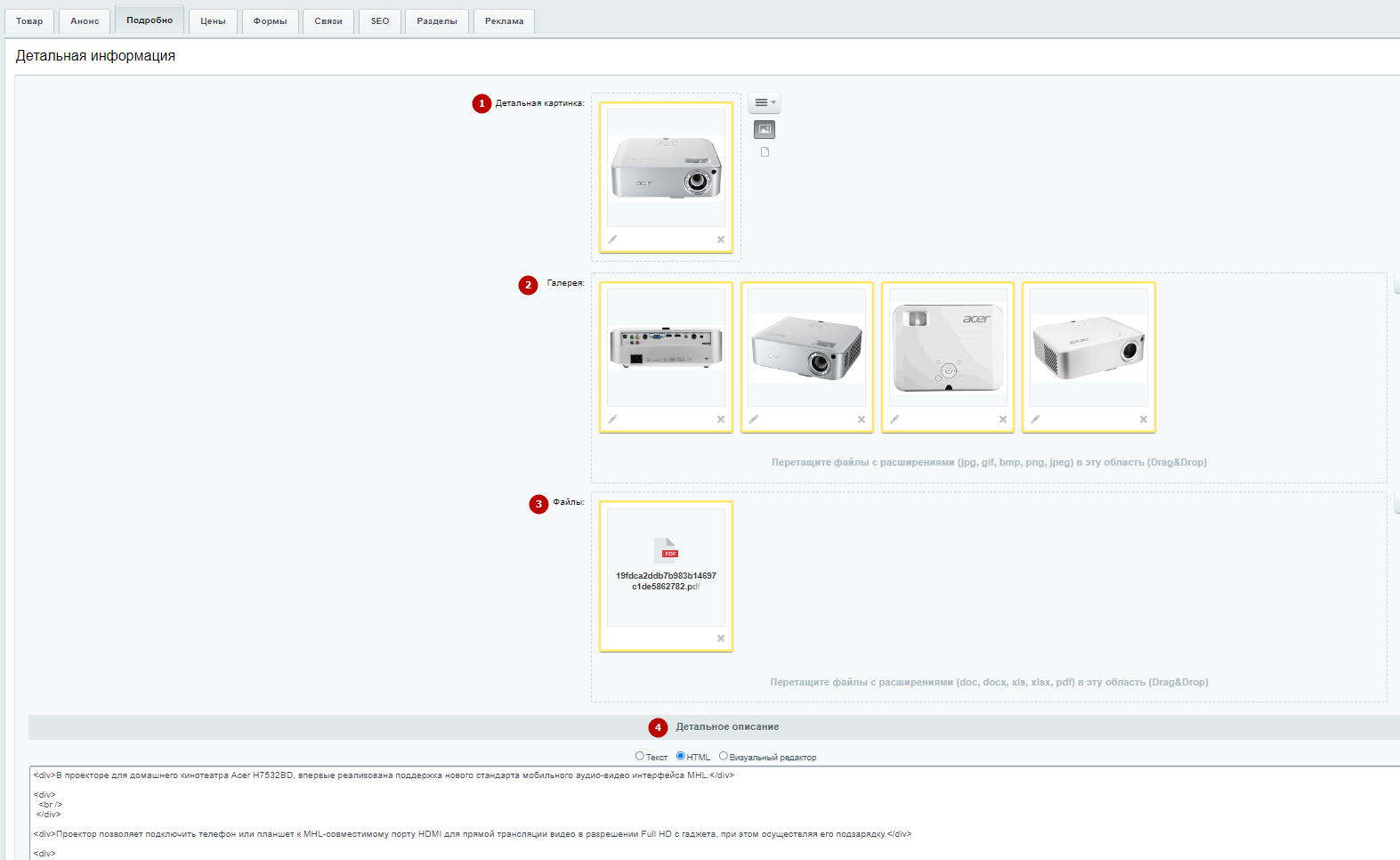Click the Галерея label

[x=565, y=283]
